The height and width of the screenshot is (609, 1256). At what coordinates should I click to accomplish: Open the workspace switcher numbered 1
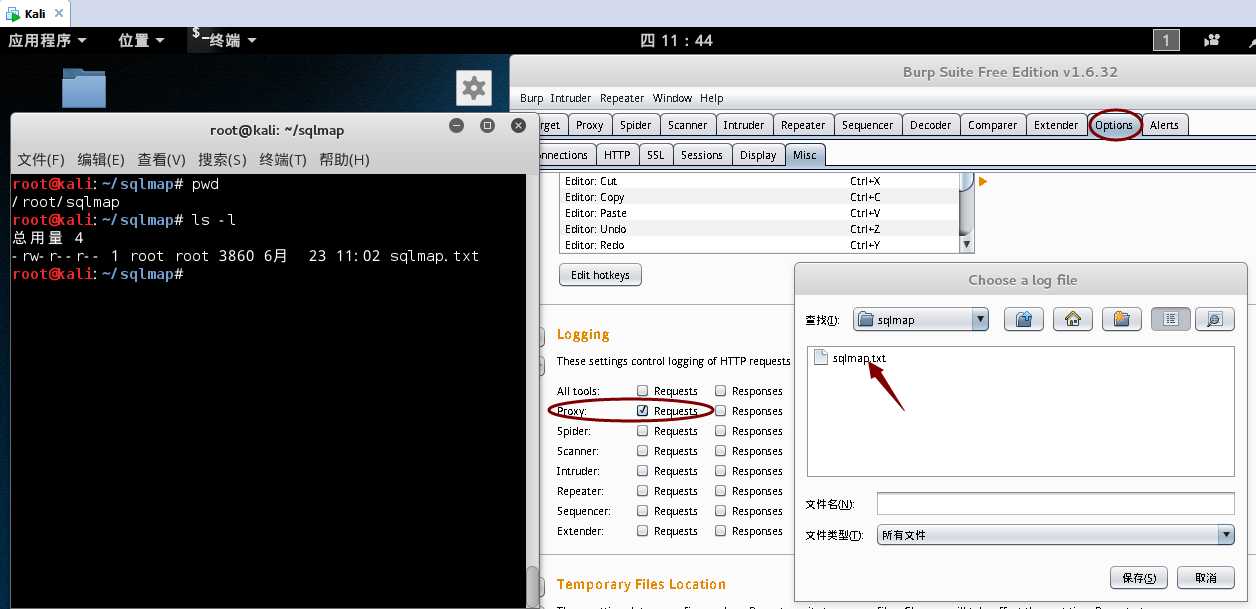1166,40
